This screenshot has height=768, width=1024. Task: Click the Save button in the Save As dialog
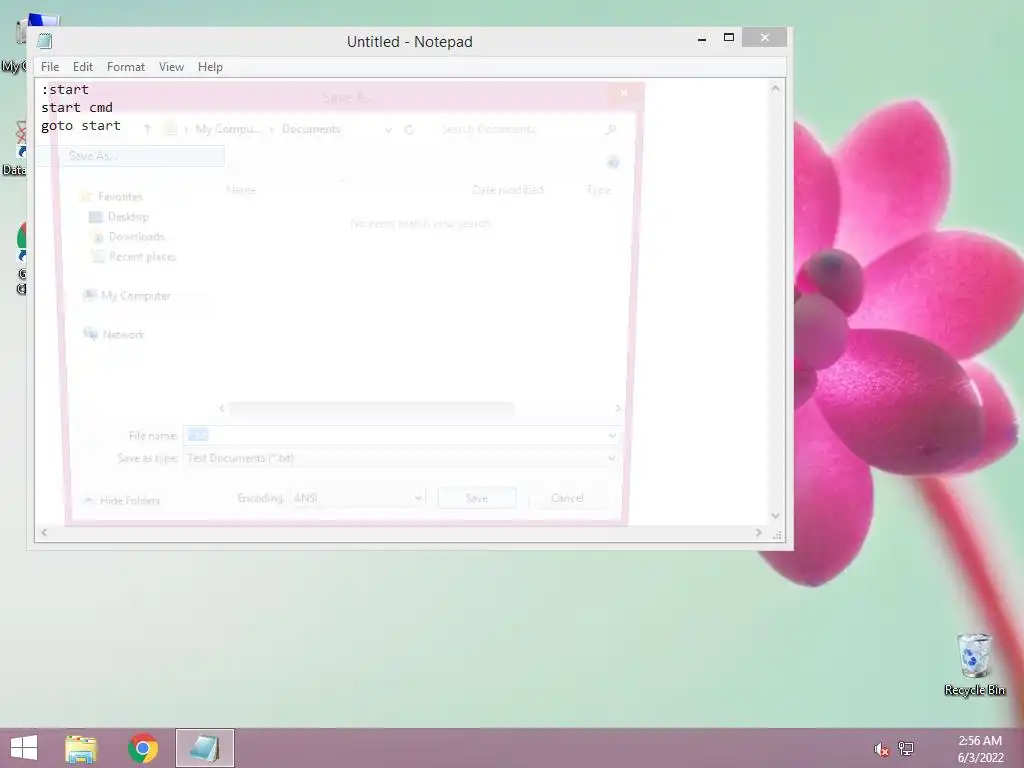477,498
